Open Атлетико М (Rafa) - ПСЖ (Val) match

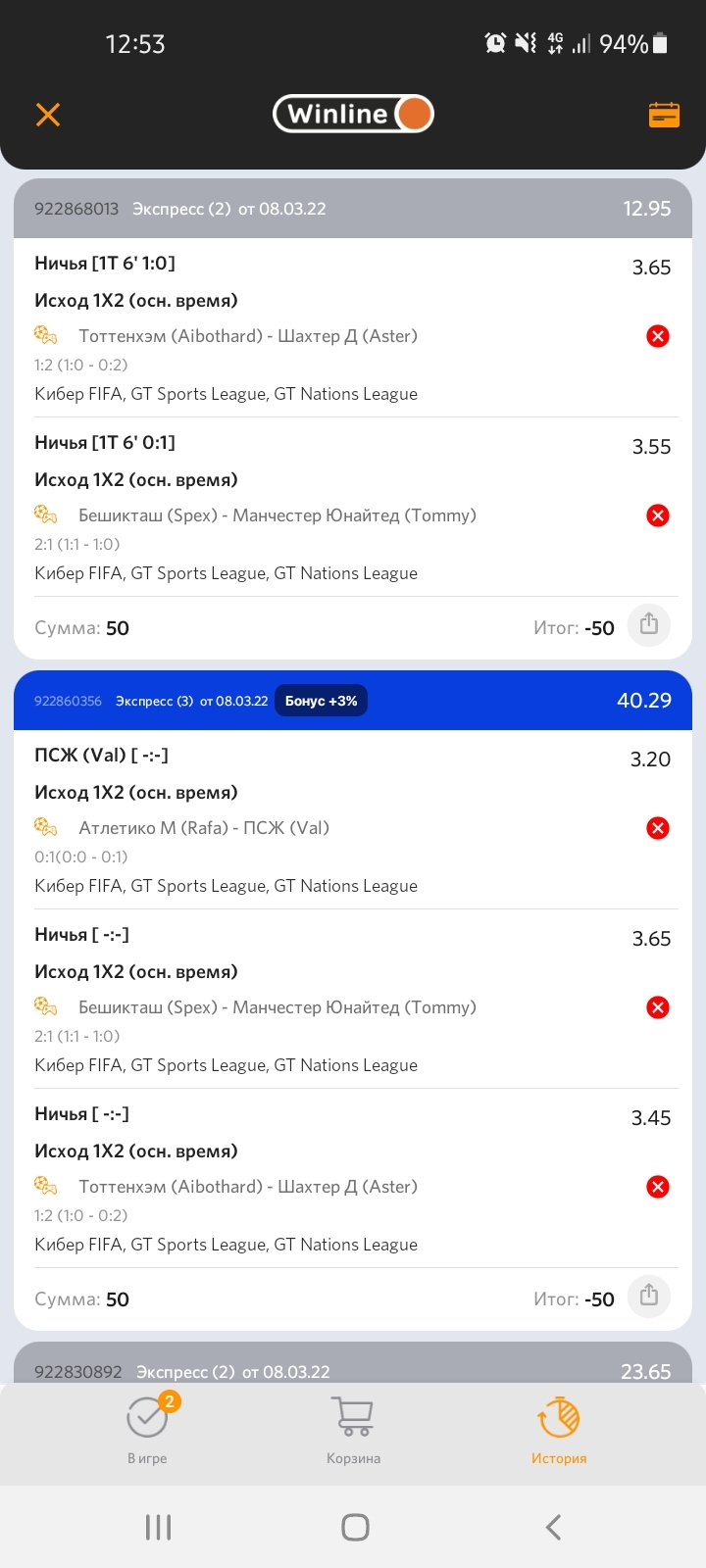(204, 828)
